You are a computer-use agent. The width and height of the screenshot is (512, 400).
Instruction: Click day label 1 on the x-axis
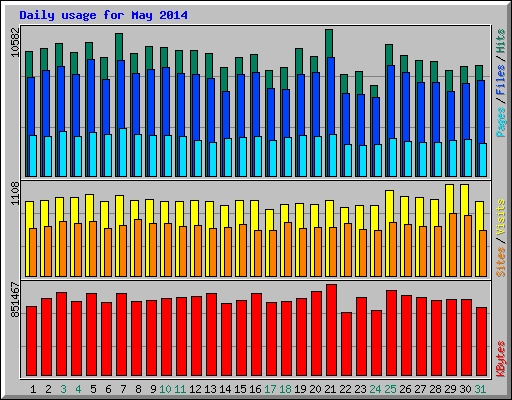[33, 389]
